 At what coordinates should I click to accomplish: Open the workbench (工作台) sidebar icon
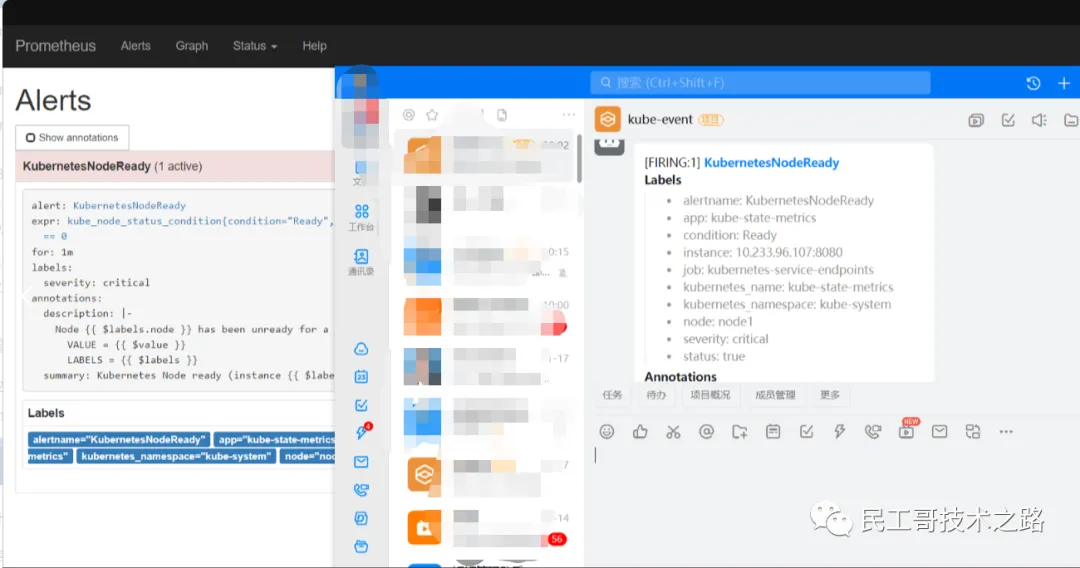pos(361,217)
